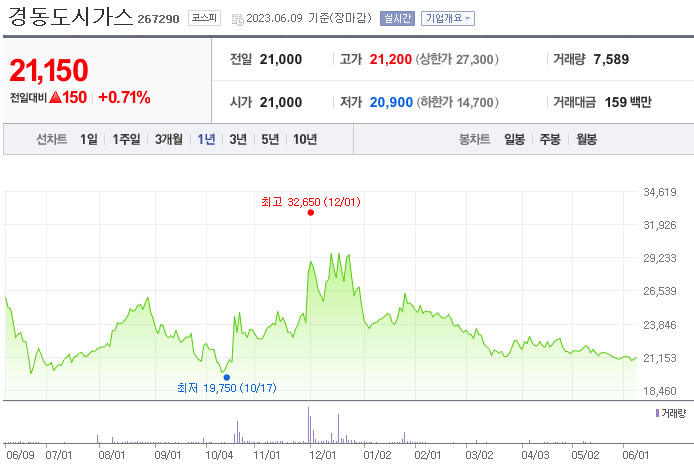
Task: Switch to 주봉 candlestick chart
Action: 550,139
